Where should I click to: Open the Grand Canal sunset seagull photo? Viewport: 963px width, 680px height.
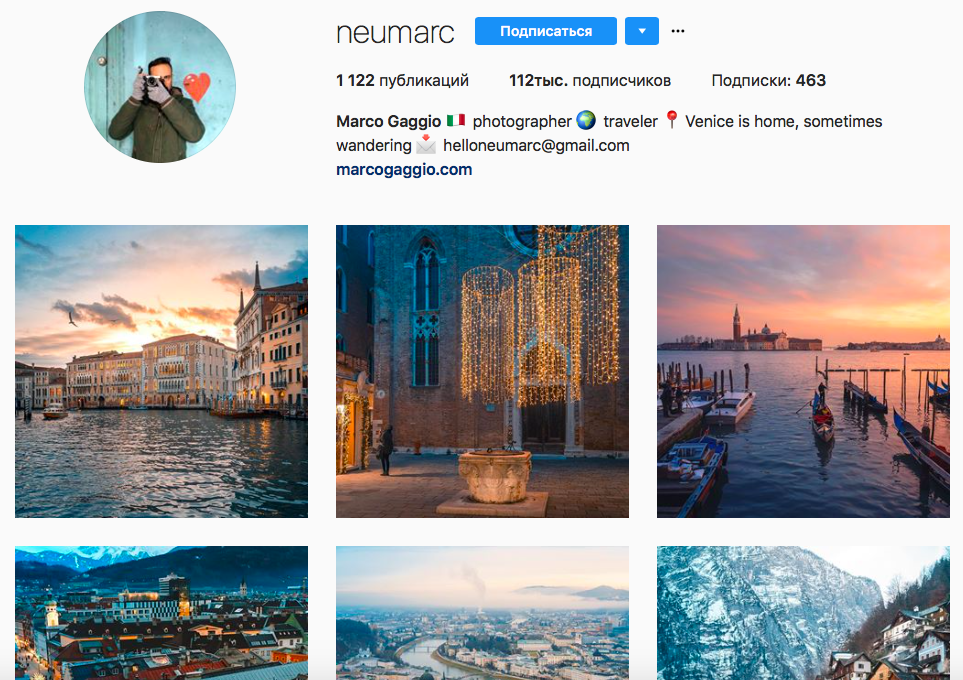point(161,371)
